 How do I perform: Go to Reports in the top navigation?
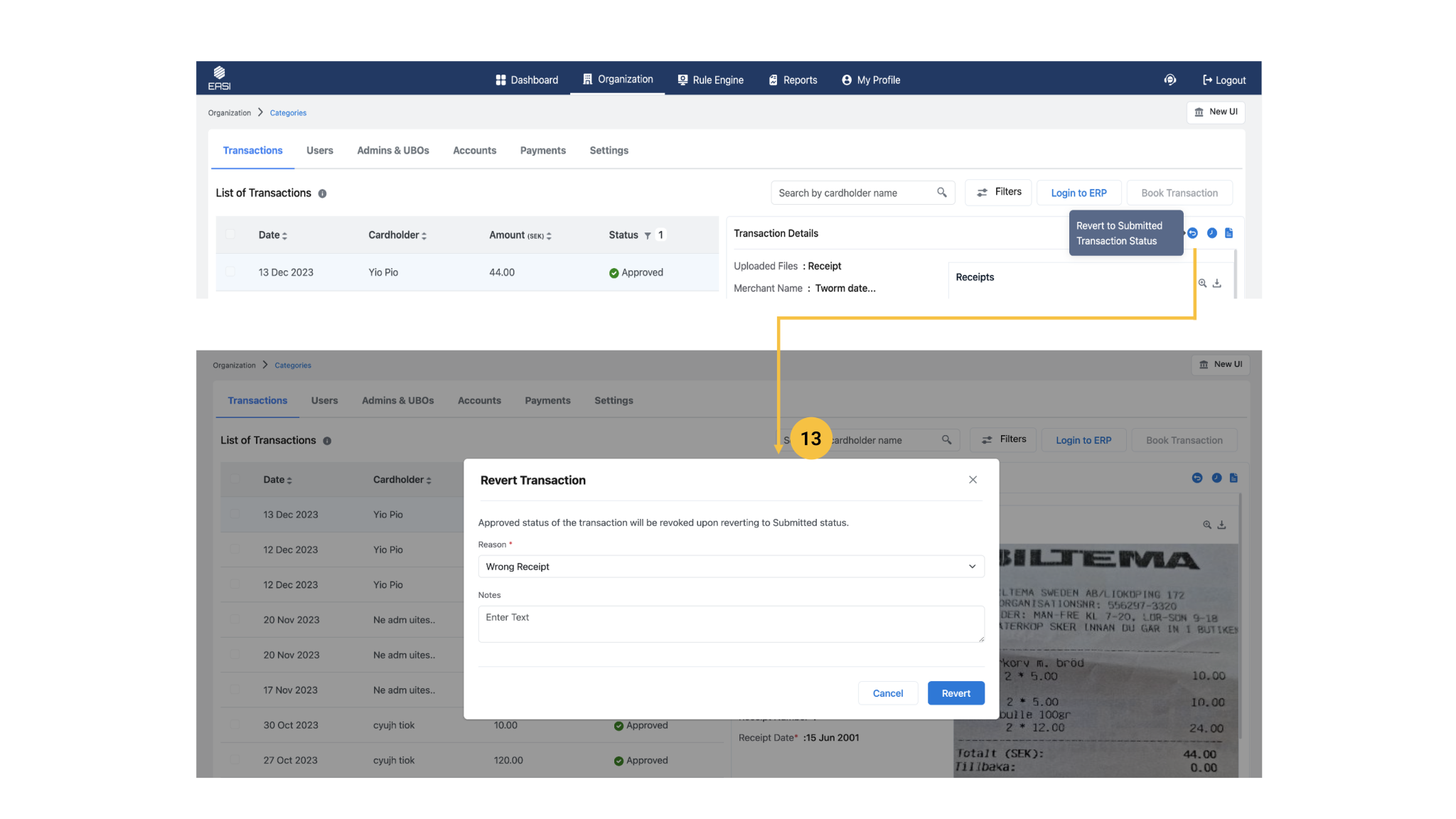coord(793,80)
